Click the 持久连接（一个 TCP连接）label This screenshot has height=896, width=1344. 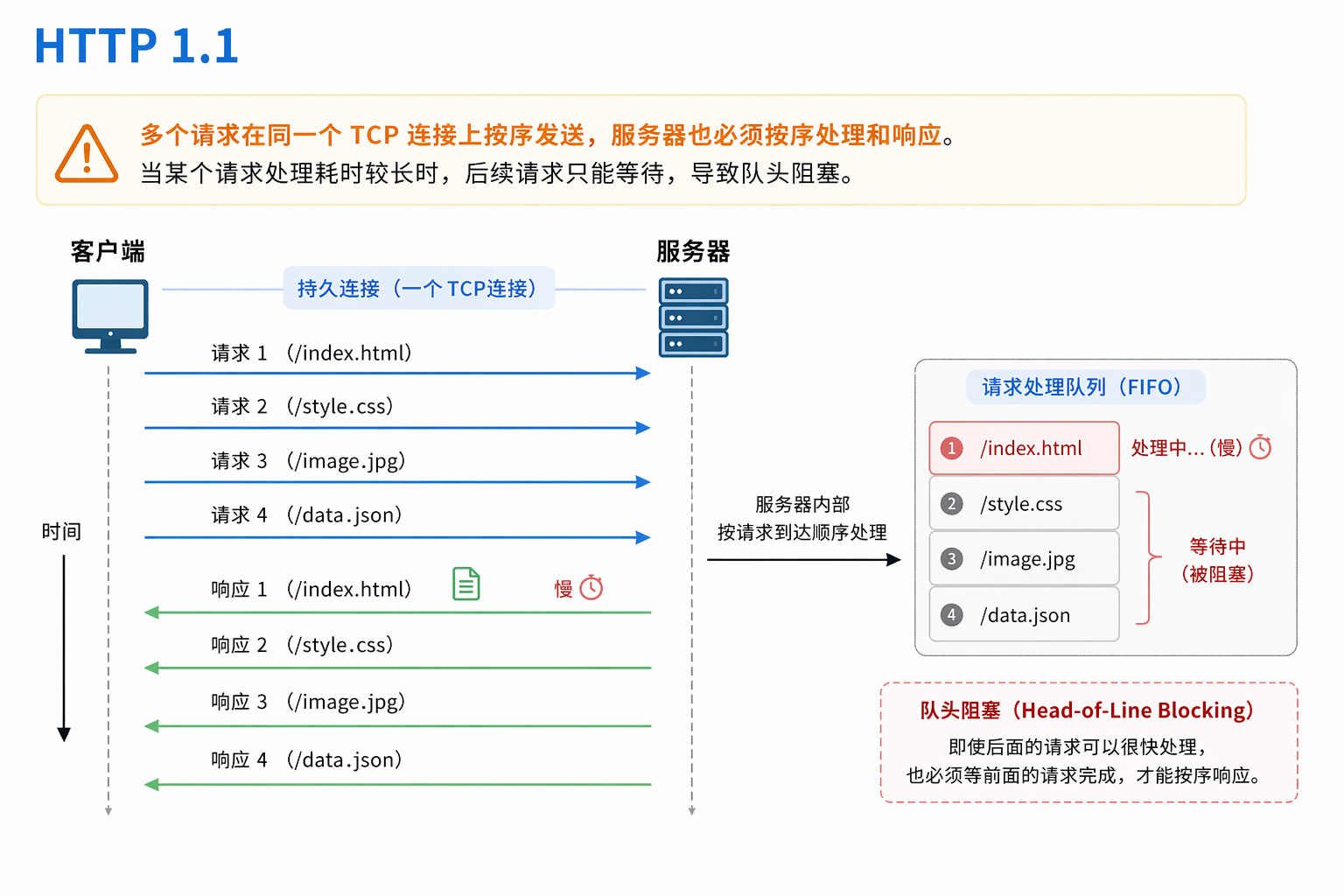(x=418, y=288)
